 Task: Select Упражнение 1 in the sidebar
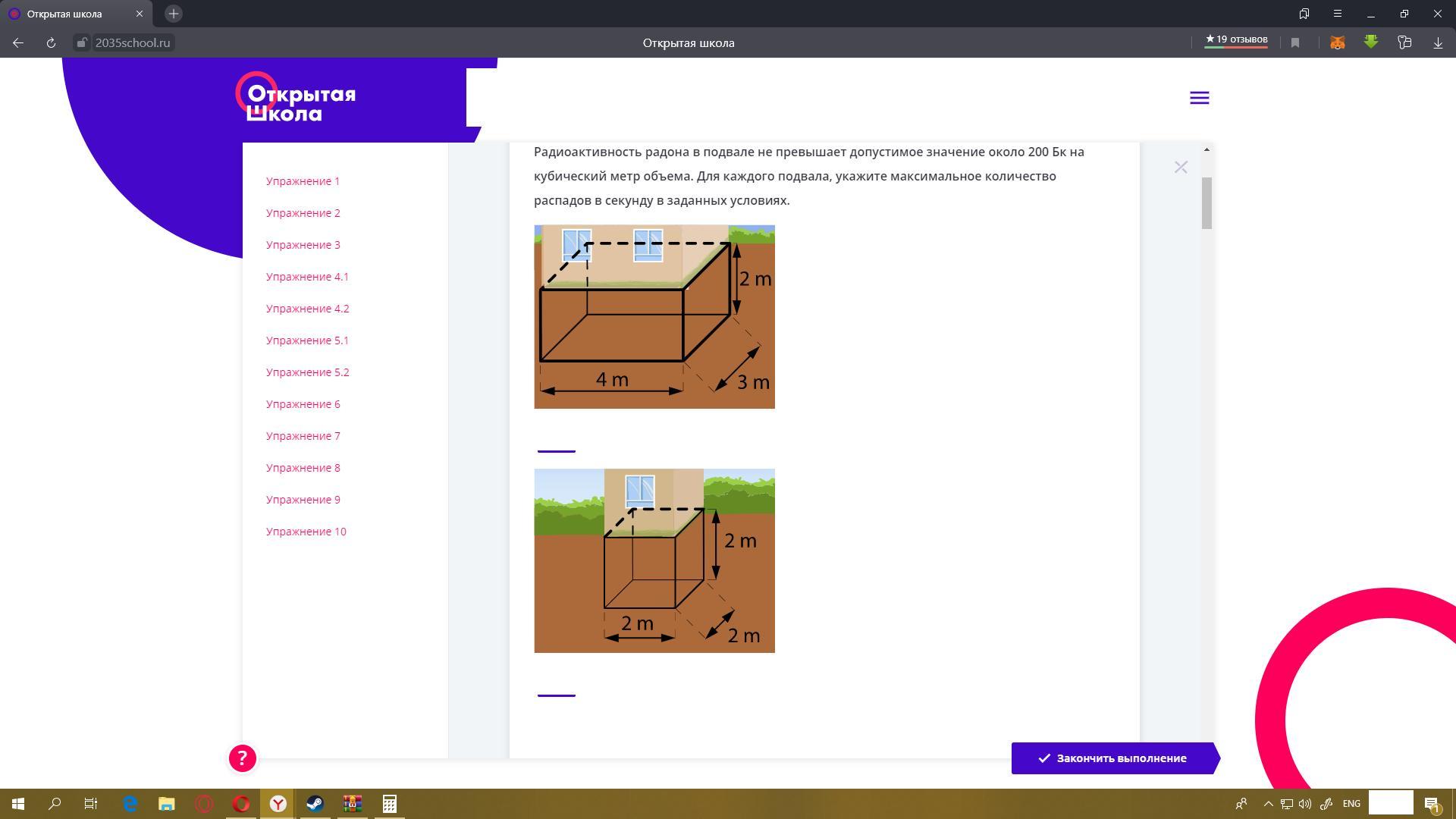(303, 181)
